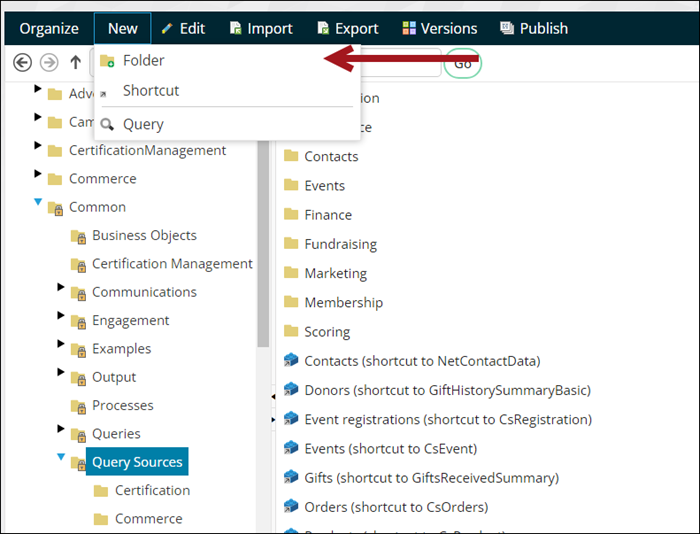Select the Output tree item
This screenshot has width=700, height=534.
114,377
